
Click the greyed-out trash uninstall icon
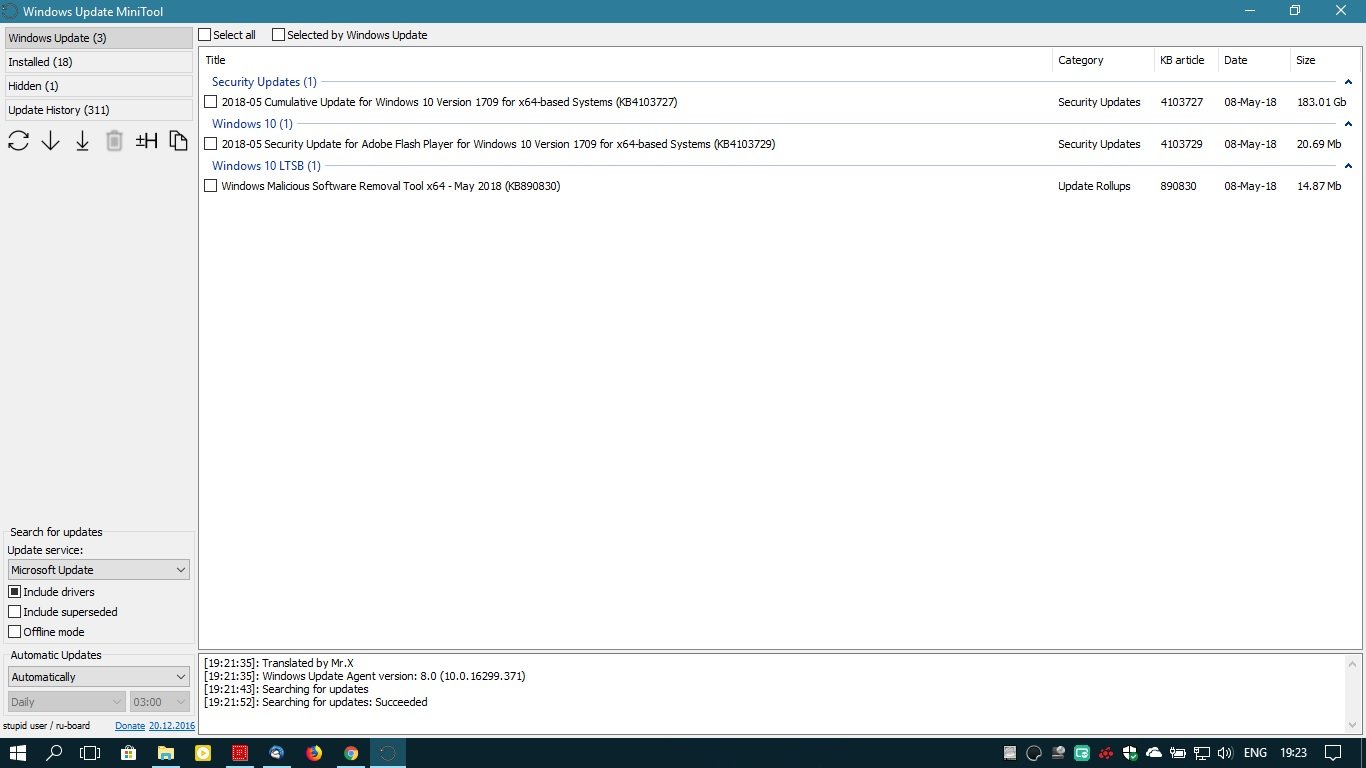(x=114, y=141)
